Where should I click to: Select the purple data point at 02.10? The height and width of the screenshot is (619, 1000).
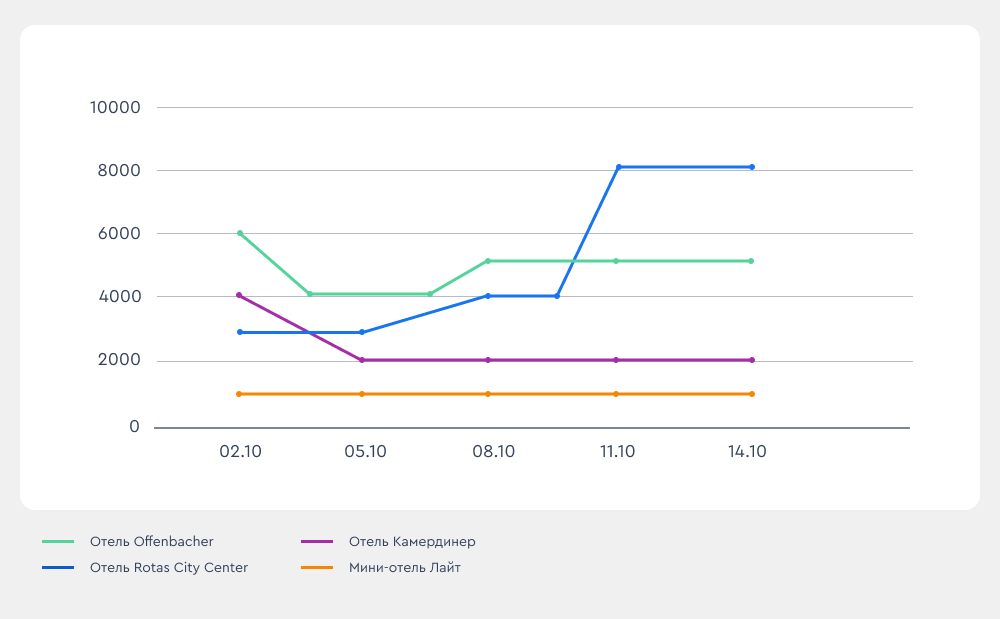(x=240, y=295)
